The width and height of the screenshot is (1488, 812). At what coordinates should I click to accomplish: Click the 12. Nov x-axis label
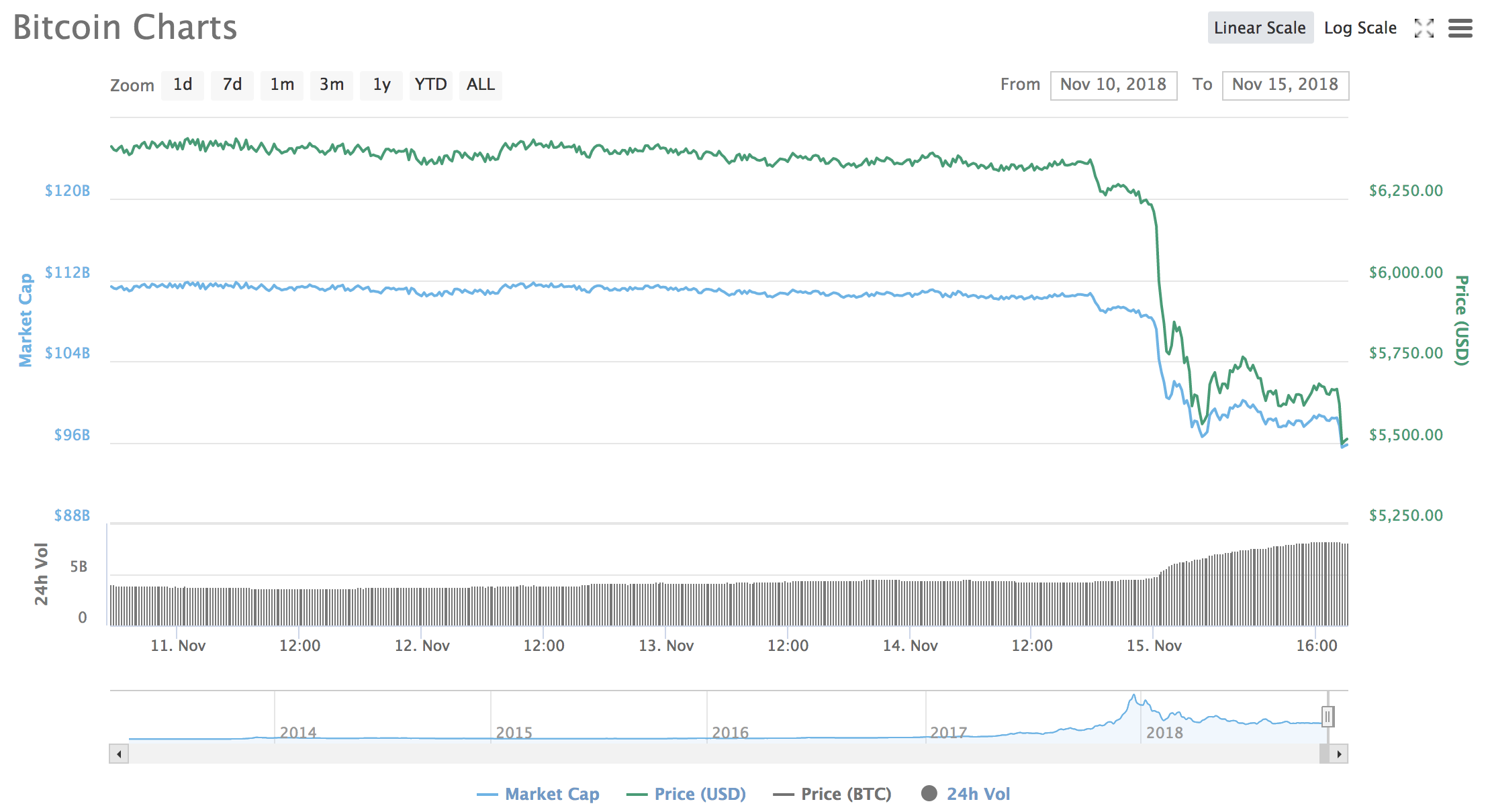[x=422, y=646]
